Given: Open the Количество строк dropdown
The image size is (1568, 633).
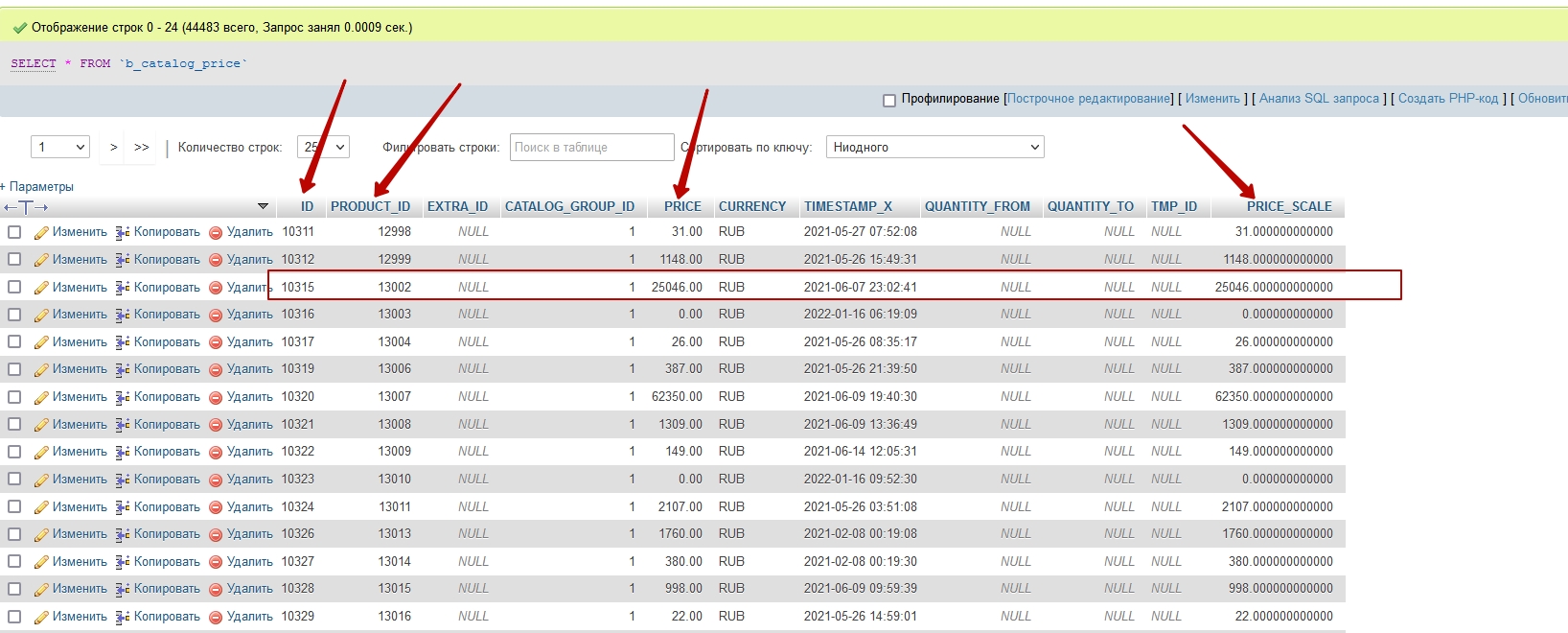Looking at the screenshot, I should (323, 147).
